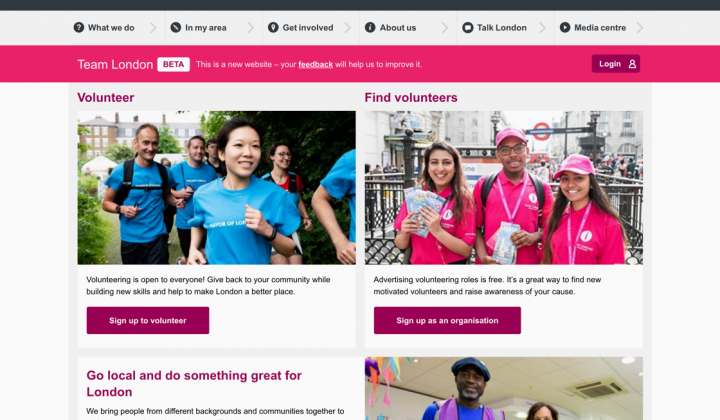Image resolution: width=720 pixels, height=420 pixels.
Task: Expand the Get involved chevron
Action: coord(348,28)
